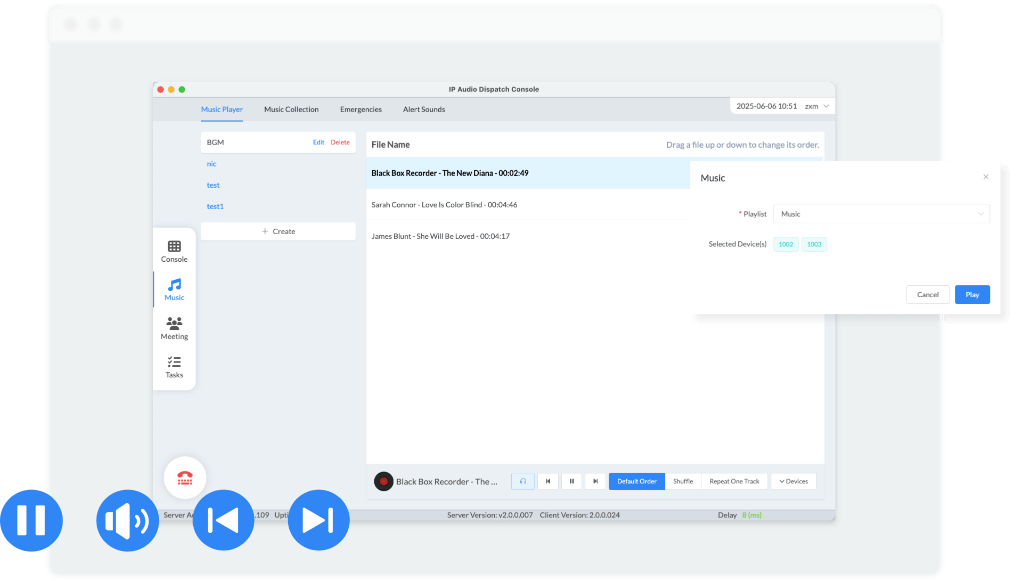Click the Edit link for BGM playlist
Viewport: 1017px width, 582px height.
pos(318,142)
